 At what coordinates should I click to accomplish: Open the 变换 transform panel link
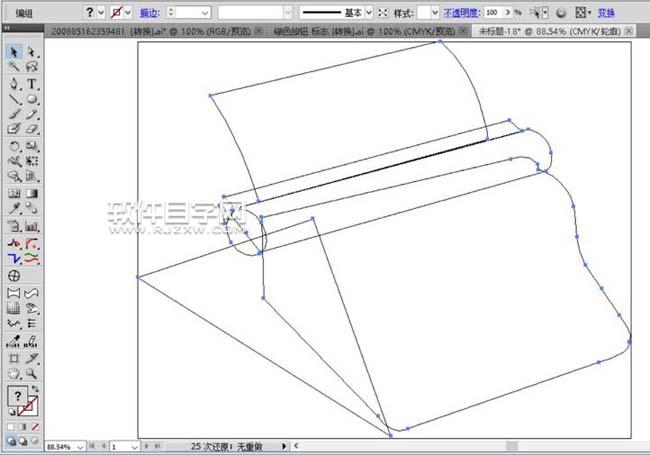pos(606,13)
